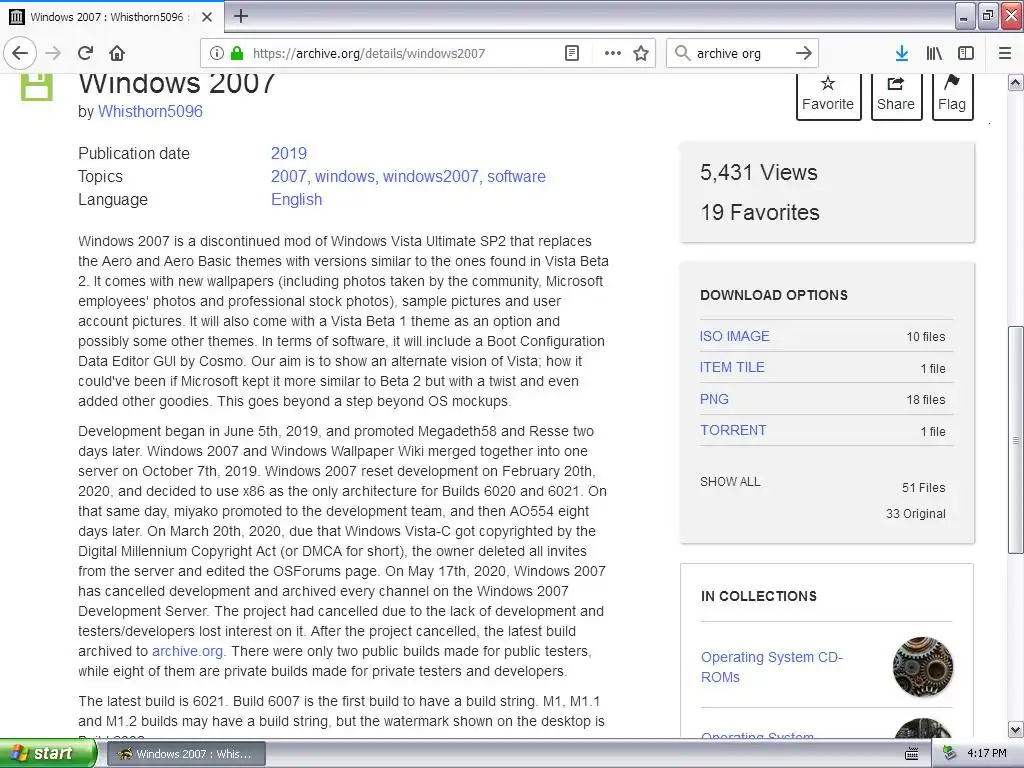This screenshot has width=1024, height=768.
Task: Open the Firefox hamburger menu
Action: (x=1005, y=54)
